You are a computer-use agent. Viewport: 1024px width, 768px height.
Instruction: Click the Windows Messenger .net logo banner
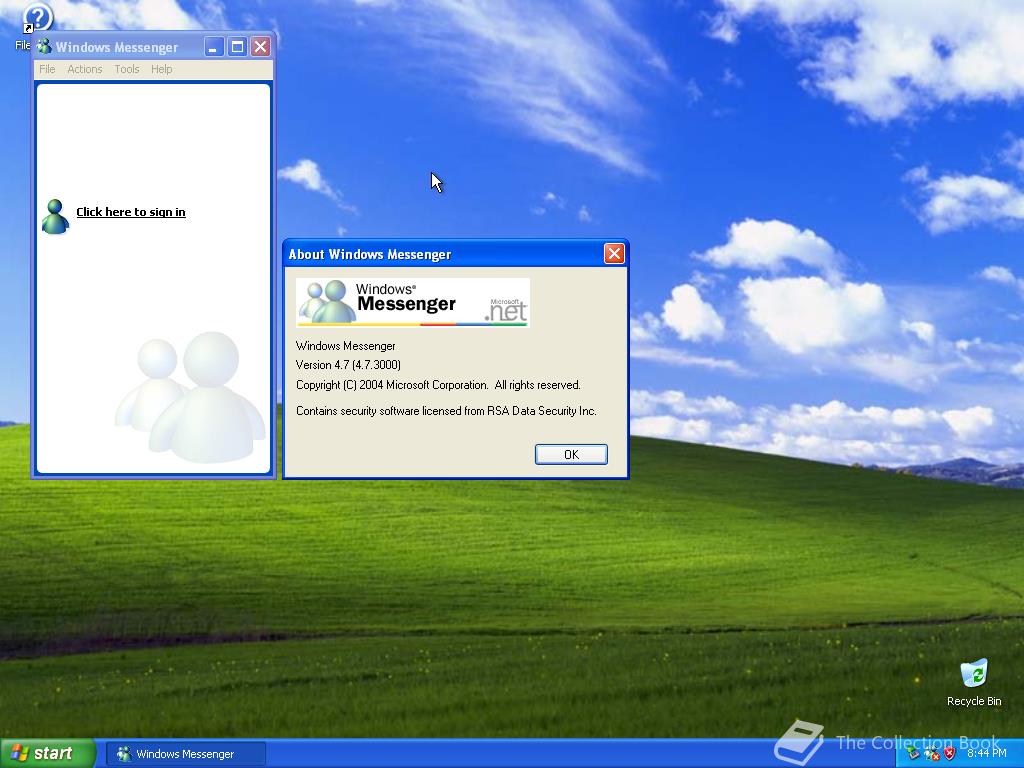[x=413, y=302]
